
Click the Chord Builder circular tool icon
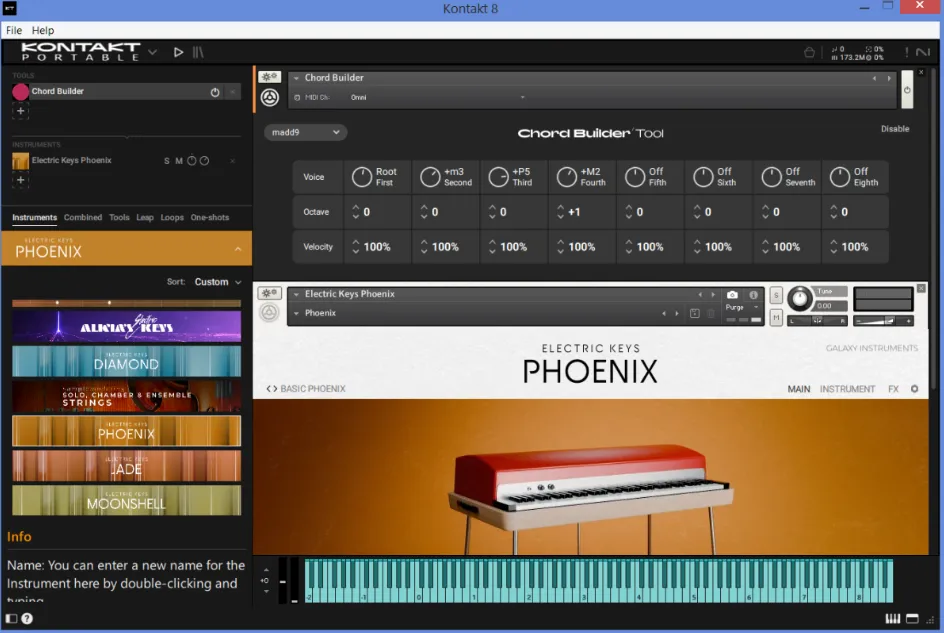(x=270, y=97)
